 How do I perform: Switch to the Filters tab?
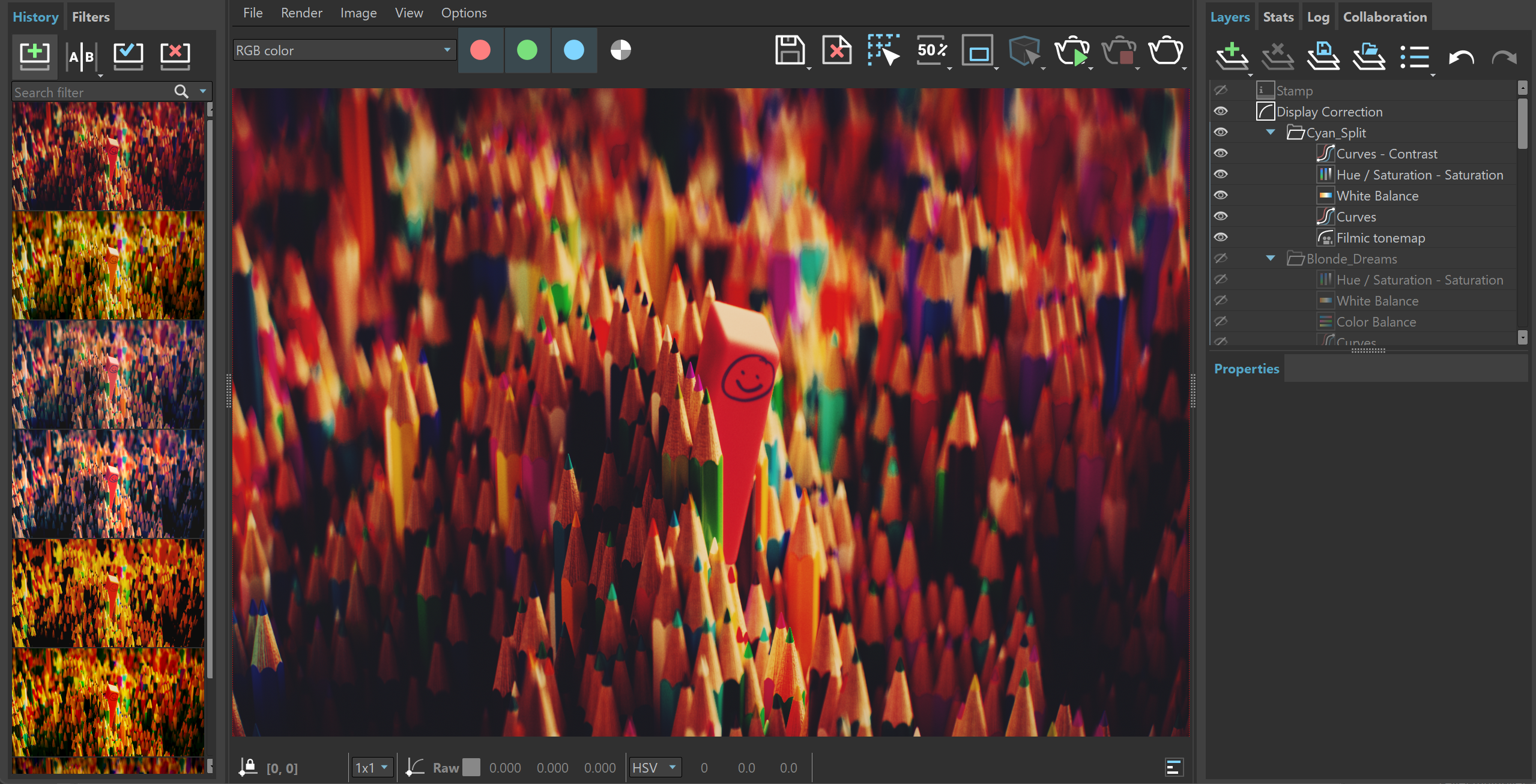click(91, 17)
